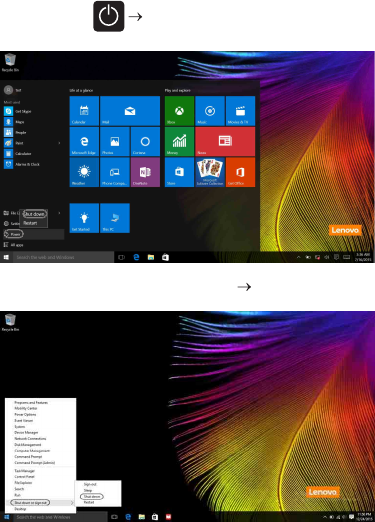Viewport: 375px width, 522px height.
Task: Select Device Manager from the context menu
Action: pyautogui.click(x=26, y=432)
